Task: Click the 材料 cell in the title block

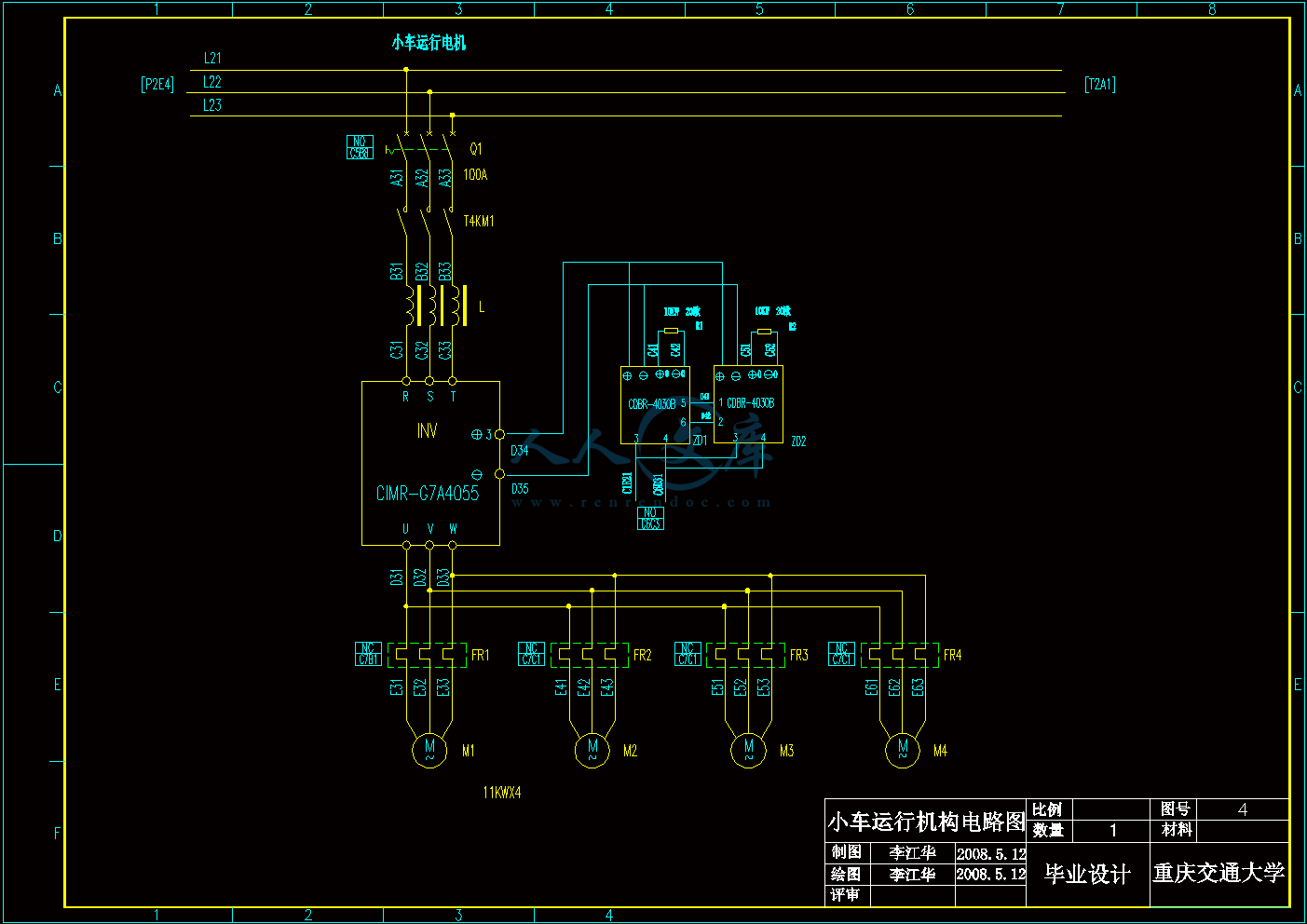Action: click(x=1175, y=829)
